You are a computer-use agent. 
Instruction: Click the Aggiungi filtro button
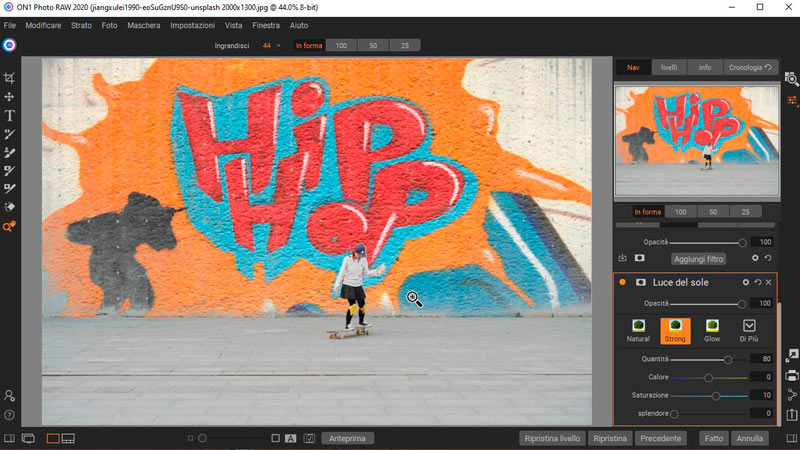pos(698,259)
